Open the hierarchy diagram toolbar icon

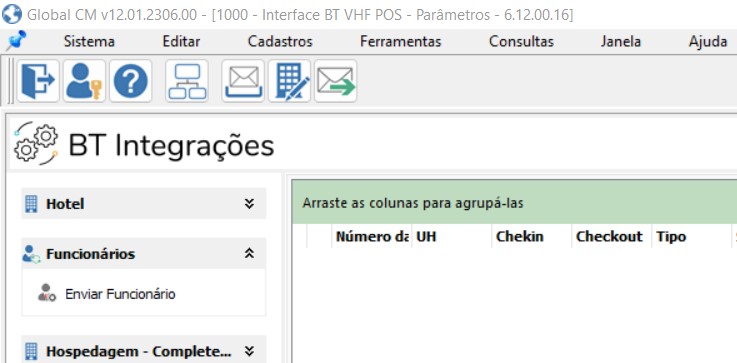pos(187,81)
